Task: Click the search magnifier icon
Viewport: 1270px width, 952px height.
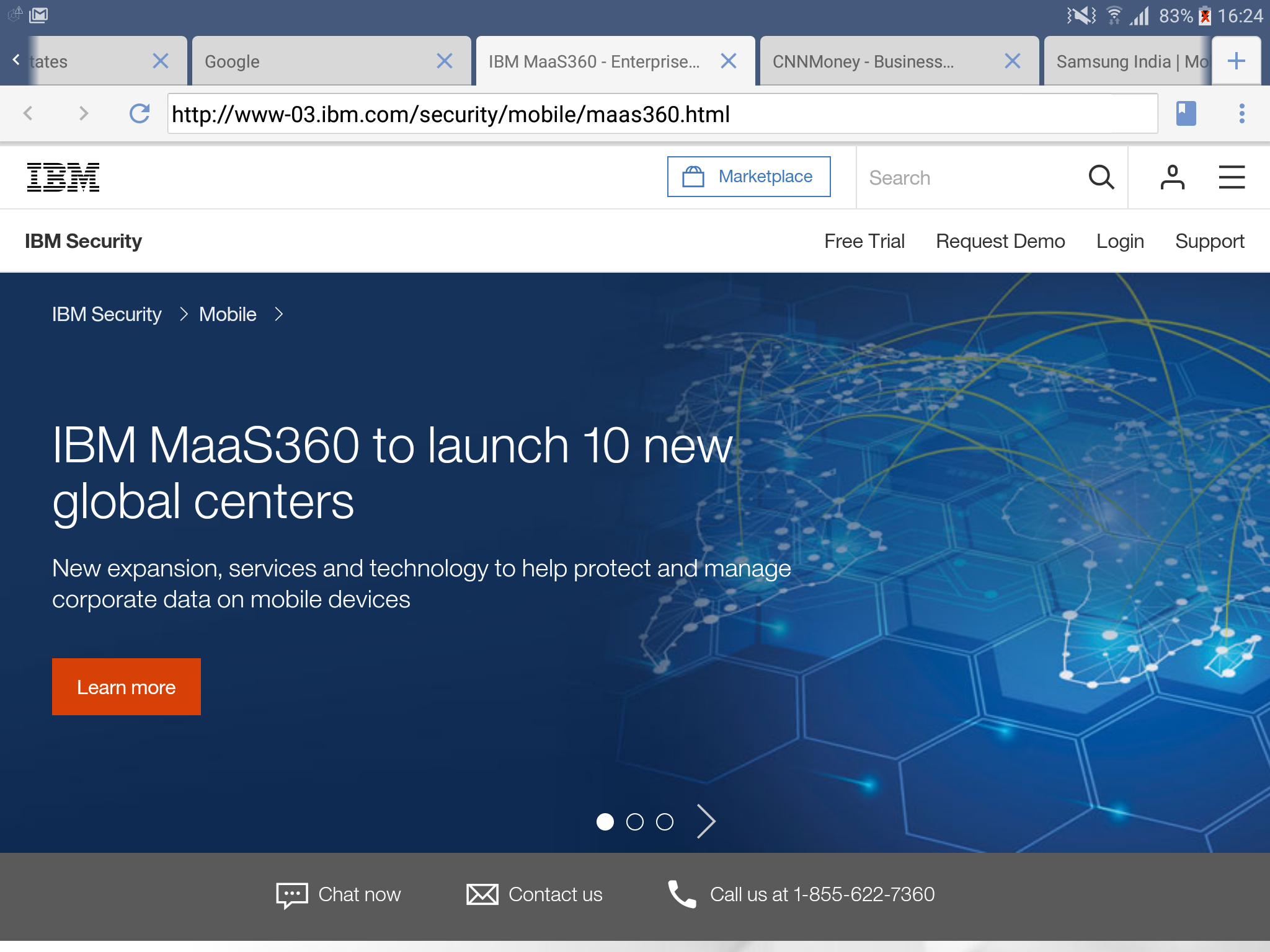Action: pos(1101,177)
